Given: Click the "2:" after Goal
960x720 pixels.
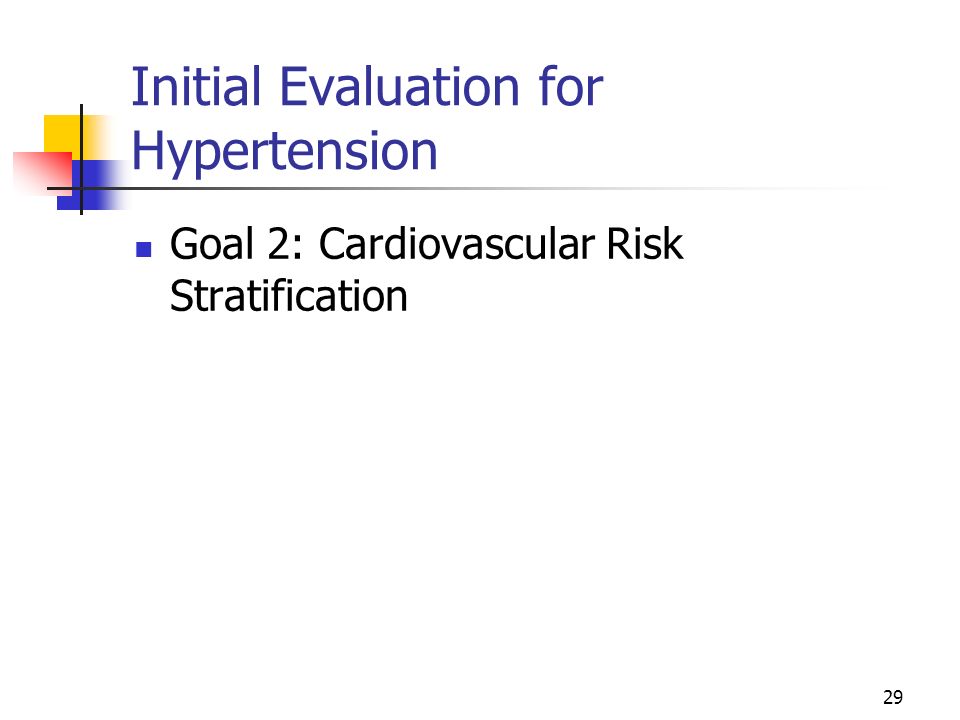Looking at the screenshot, I should [285, 244].
